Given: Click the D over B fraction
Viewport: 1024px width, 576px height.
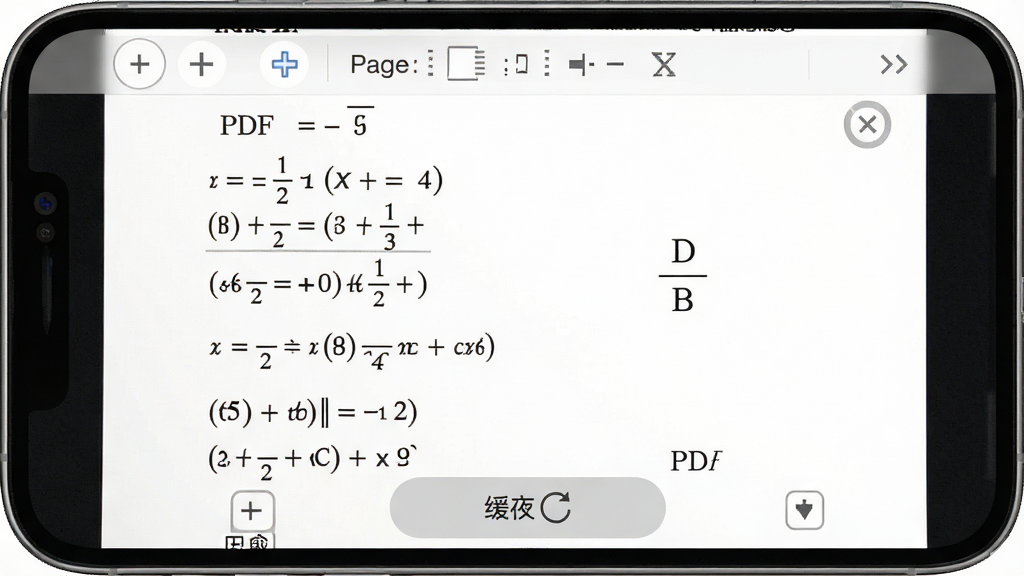Looking at the screenshot, I should [683, 276].
